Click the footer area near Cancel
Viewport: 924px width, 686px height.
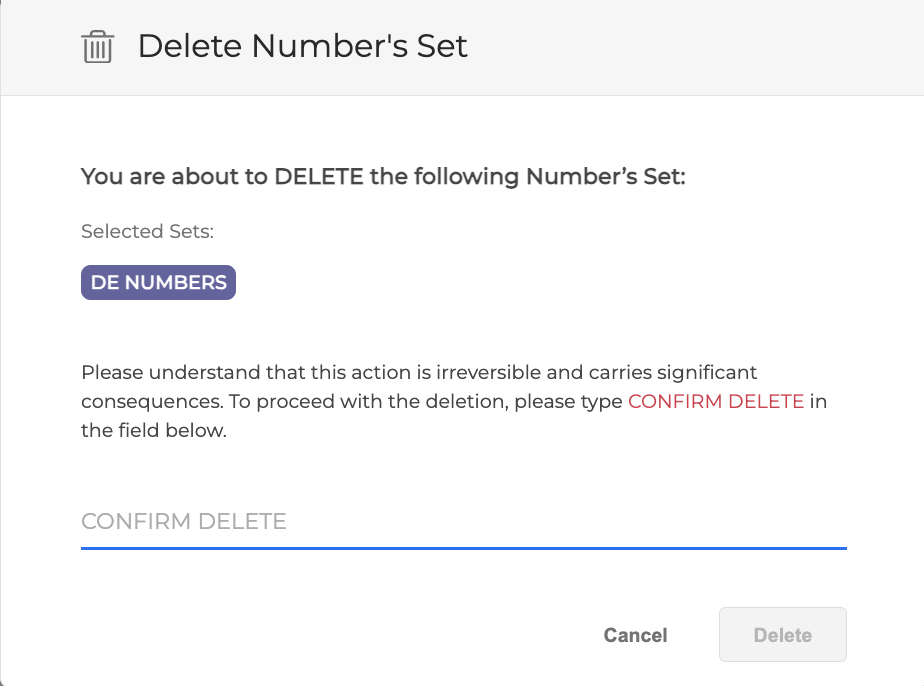[635, 634]
